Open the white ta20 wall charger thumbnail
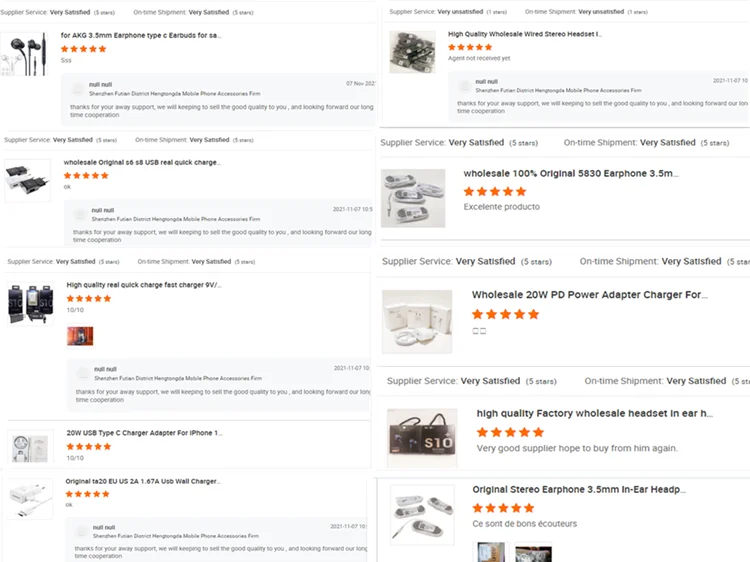 (31, 498)
